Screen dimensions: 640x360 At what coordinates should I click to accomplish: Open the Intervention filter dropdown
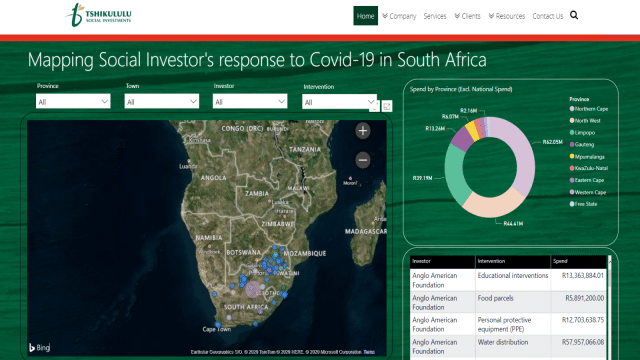click(x=339, y=102)
